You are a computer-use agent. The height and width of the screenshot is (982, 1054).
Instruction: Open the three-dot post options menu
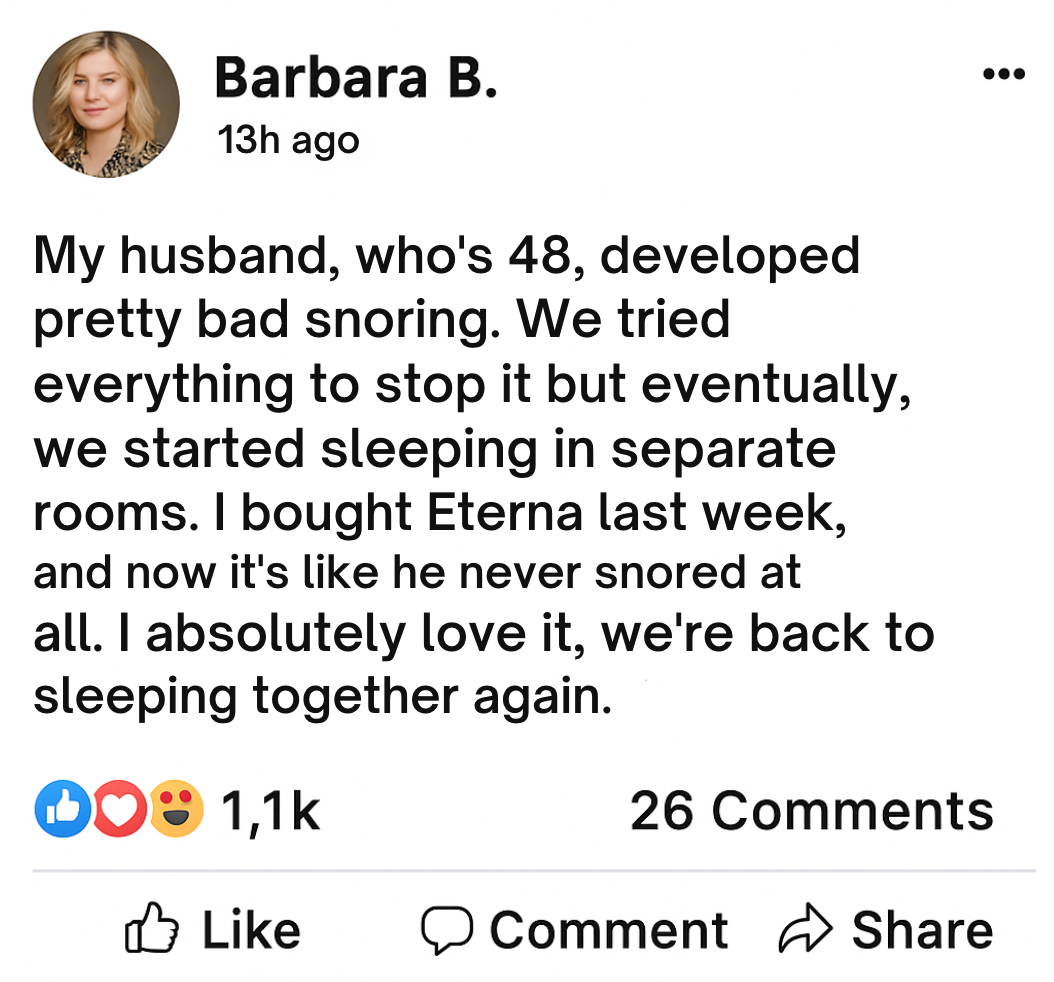point(1004,75)
